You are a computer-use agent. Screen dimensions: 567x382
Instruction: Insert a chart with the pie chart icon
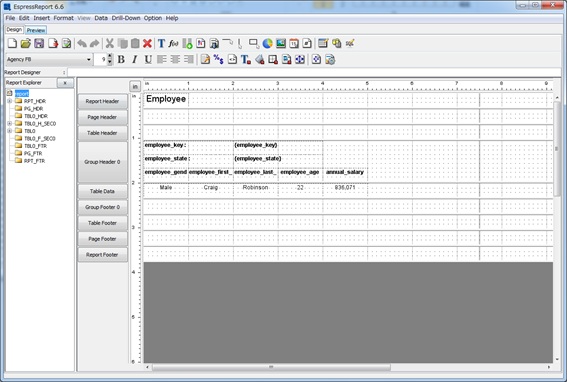click(267, 43)
